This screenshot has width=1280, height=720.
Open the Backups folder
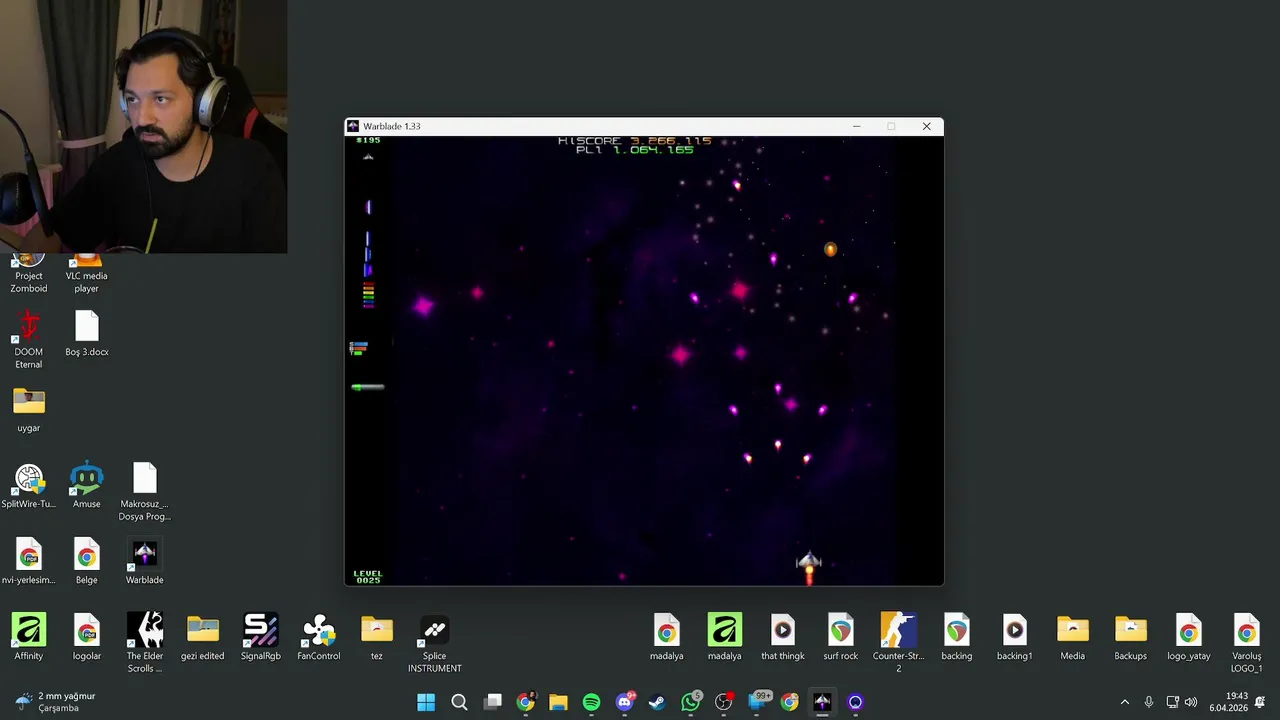tap(1131, 637)
